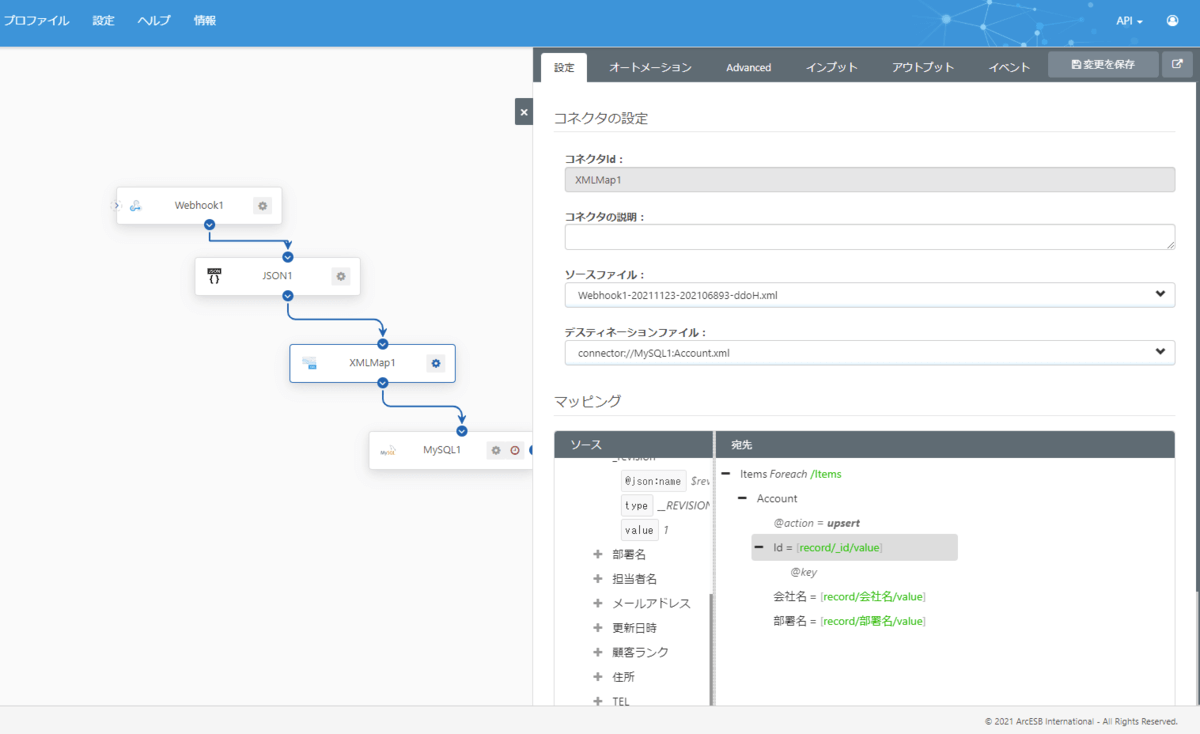
Task: Expand the TEL source node
Action: point(598,701)
